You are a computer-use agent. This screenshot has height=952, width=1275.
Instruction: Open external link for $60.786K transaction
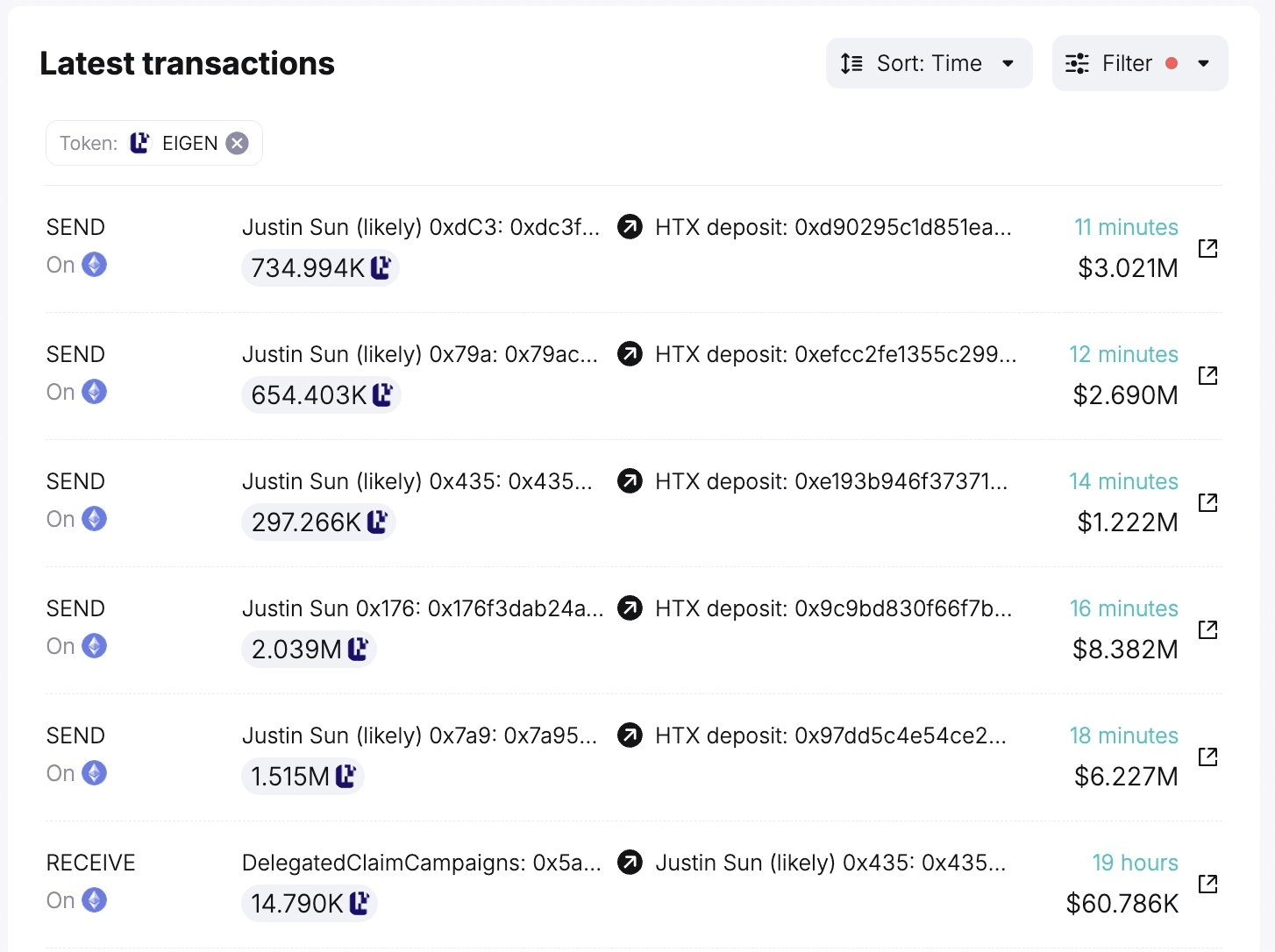click(1207, 884)
